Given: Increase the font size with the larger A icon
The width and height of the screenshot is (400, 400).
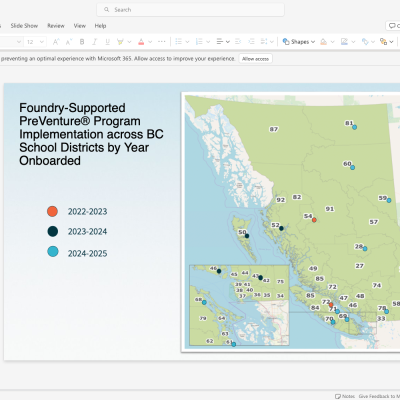Looking at the screenshot, I should (56, 42).
